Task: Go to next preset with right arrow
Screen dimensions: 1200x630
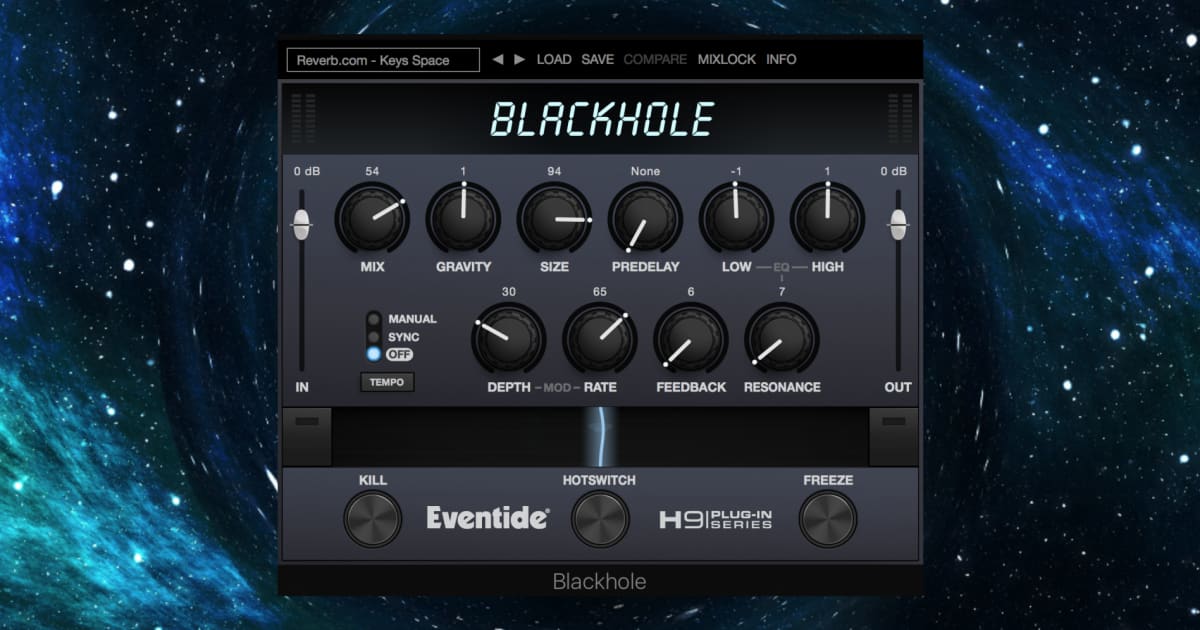Action: pos(519,59)
